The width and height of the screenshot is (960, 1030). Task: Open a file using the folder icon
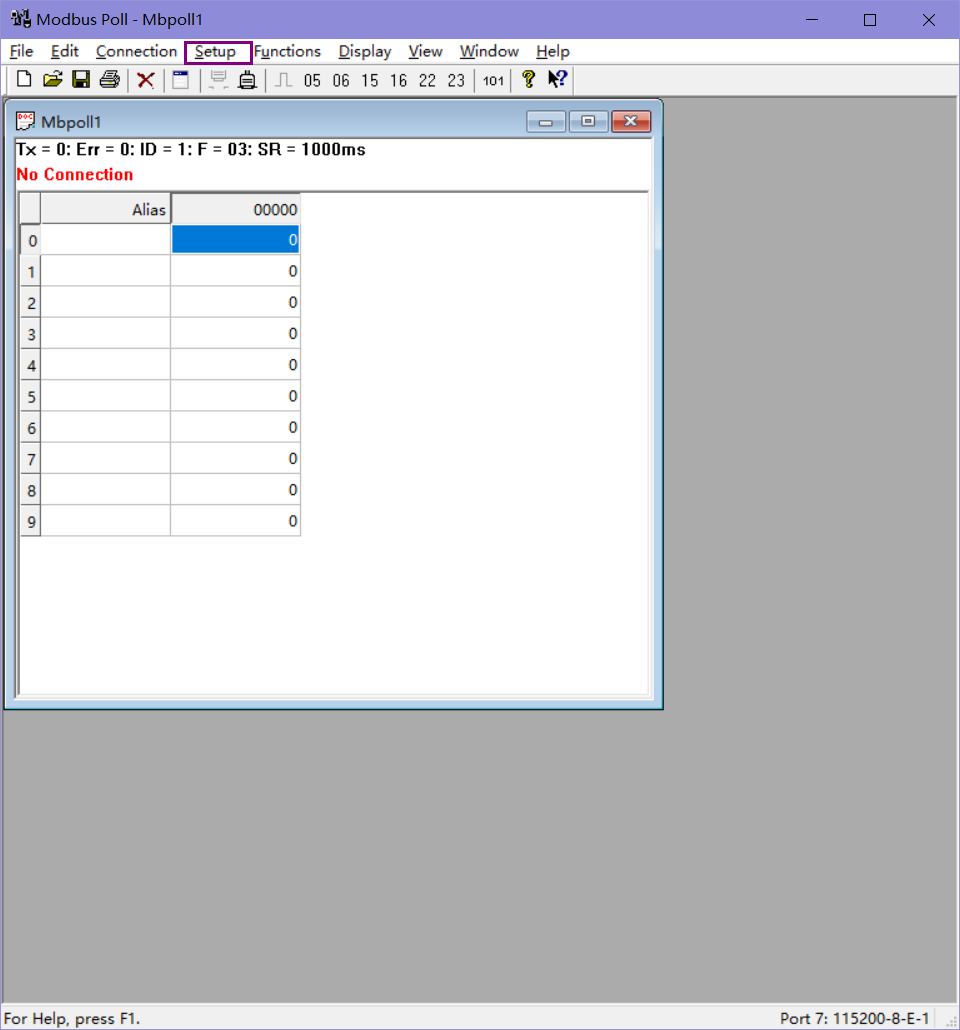pos(53,80)
